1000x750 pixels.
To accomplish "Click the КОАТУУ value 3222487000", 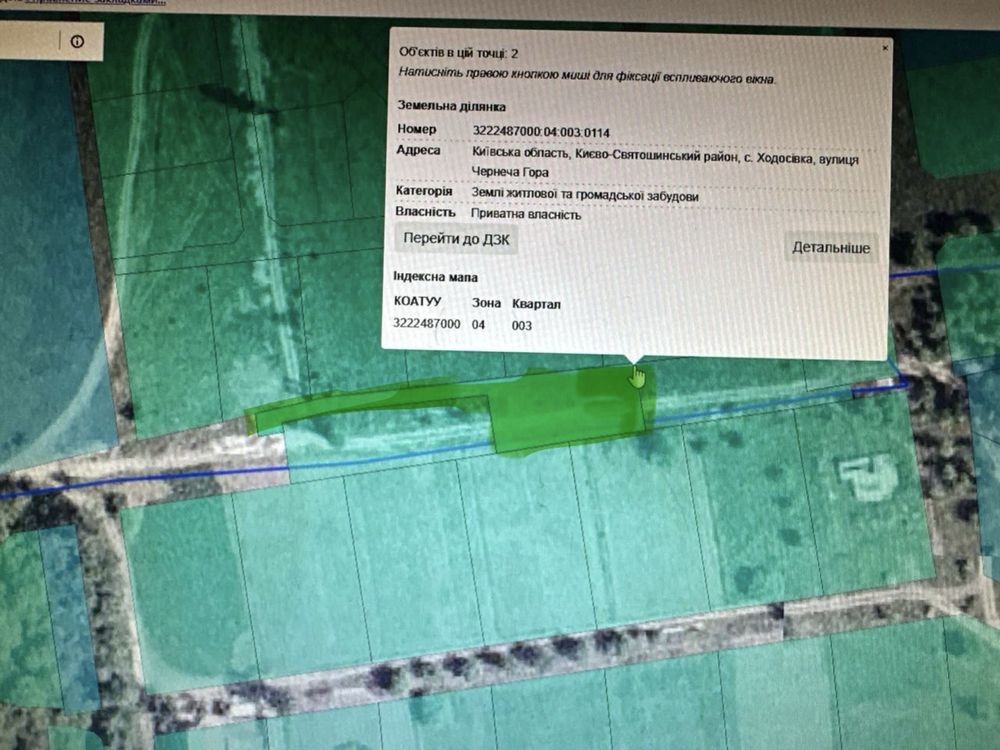I will point(426,323).
